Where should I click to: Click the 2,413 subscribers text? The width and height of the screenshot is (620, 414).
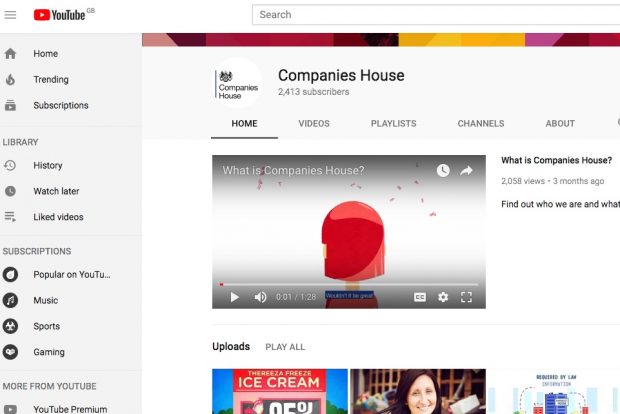coord(314,92)
